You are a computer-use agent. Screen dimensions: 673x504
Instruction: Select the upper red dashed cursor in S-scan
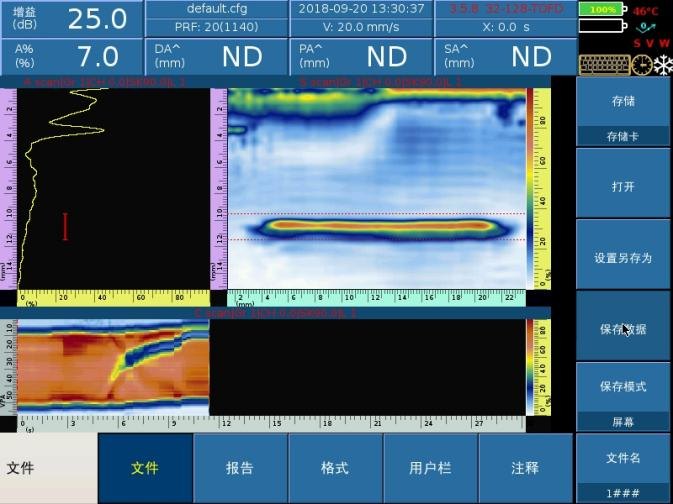click(x=376, y=213)
